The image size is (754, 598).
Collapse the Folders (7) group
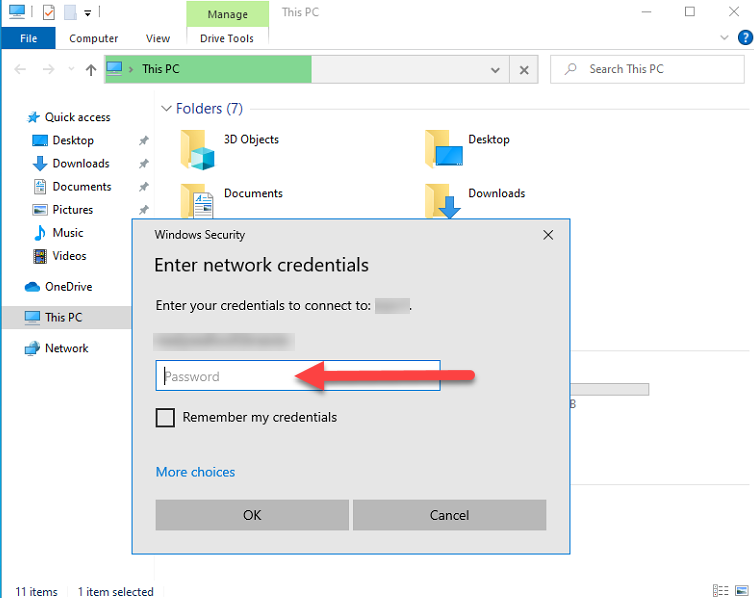click(166, 109)
